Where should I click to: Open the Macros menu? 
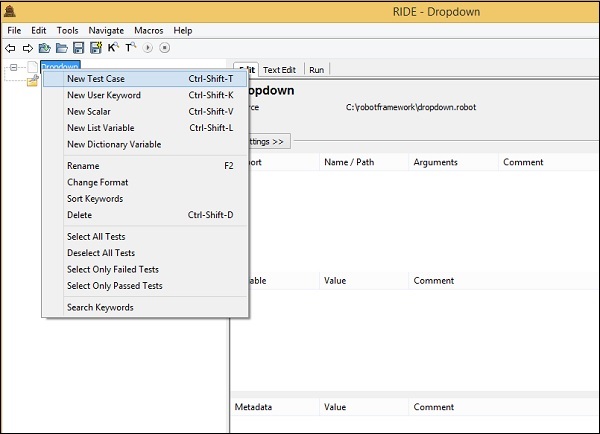150,30
